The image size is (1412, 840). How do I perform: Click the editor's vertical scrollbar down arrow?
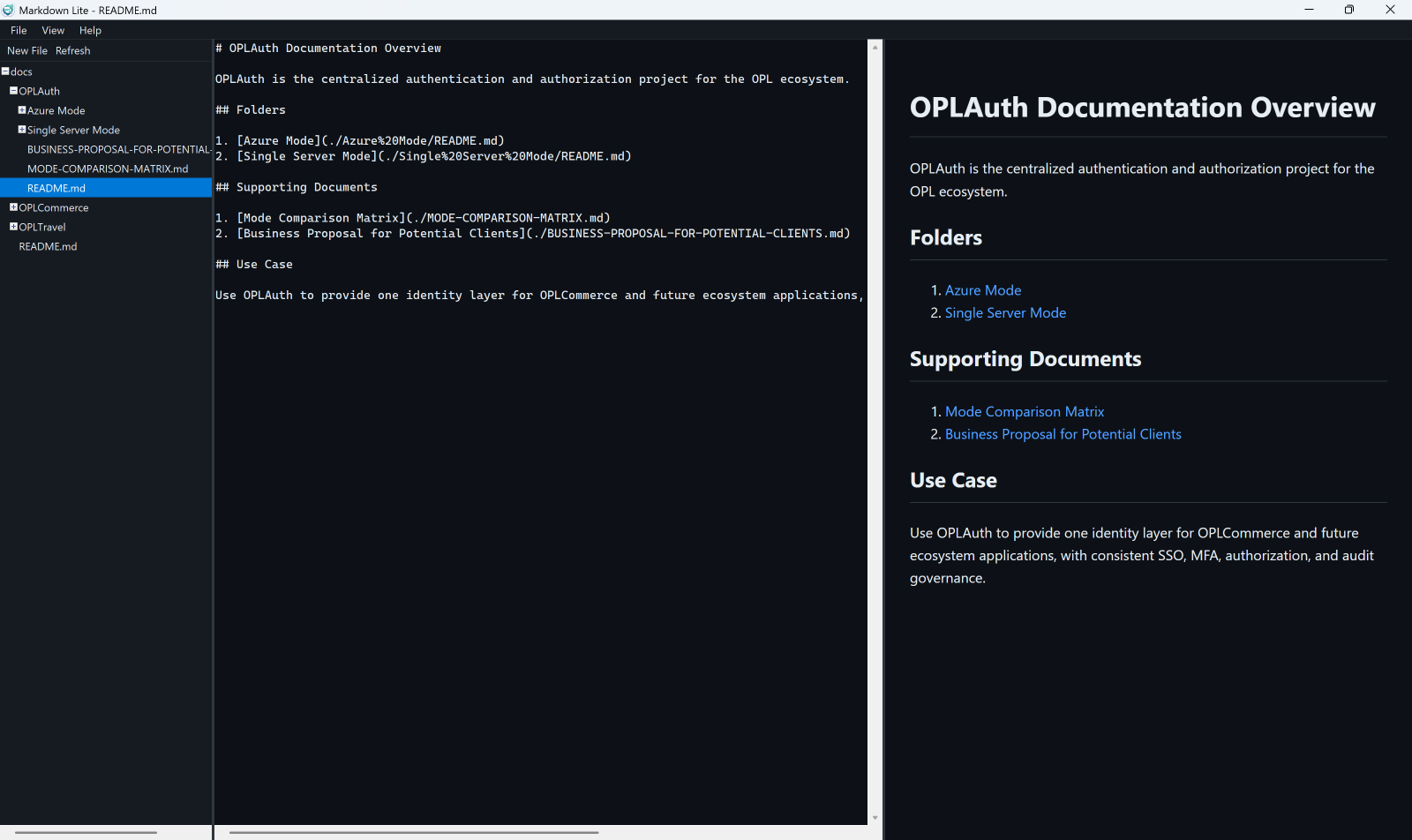pos(875,817)
